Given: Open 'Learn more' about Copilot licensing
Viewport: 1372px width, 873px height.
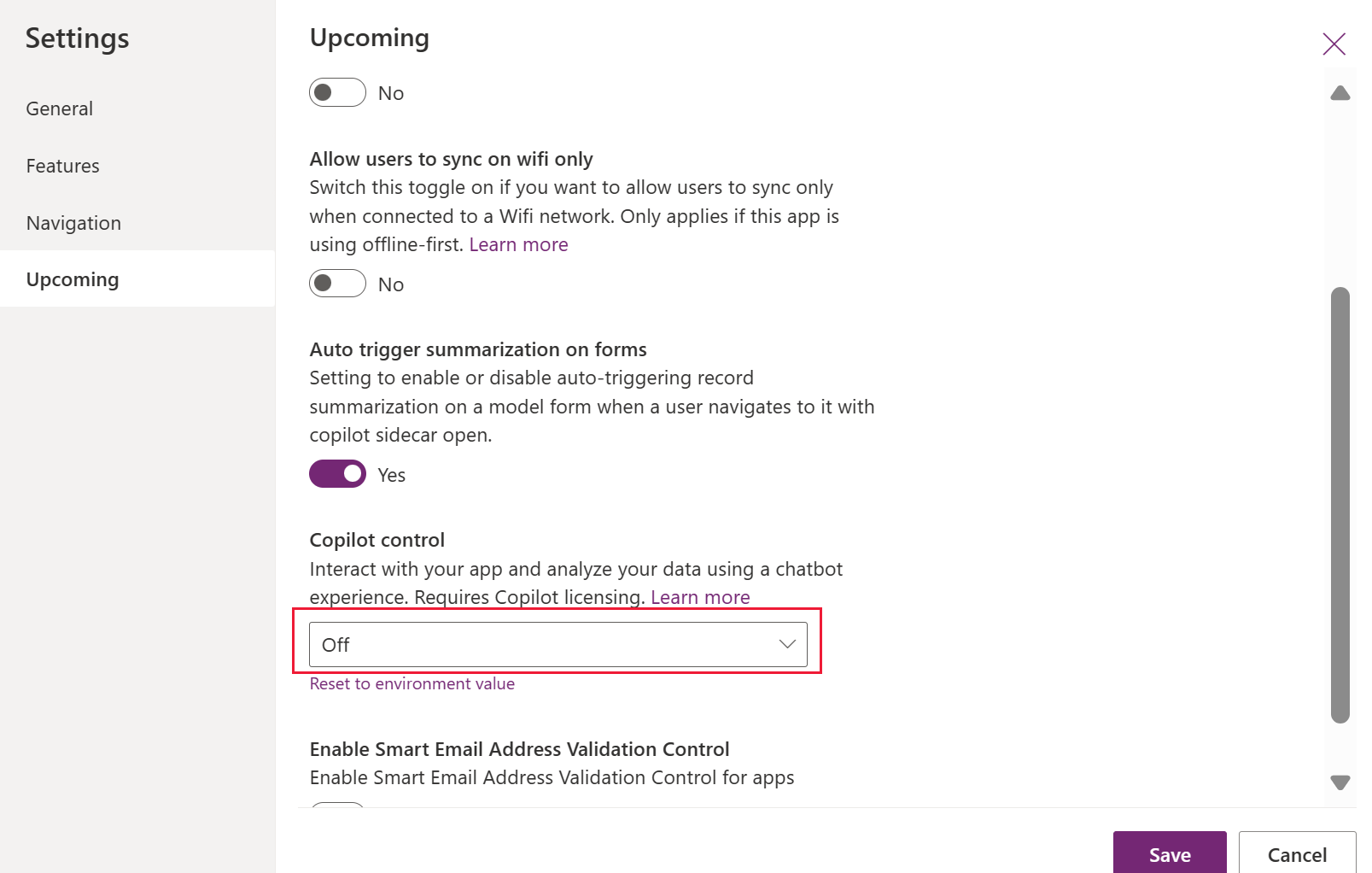Looking at the screenshot, I should 700,597.
